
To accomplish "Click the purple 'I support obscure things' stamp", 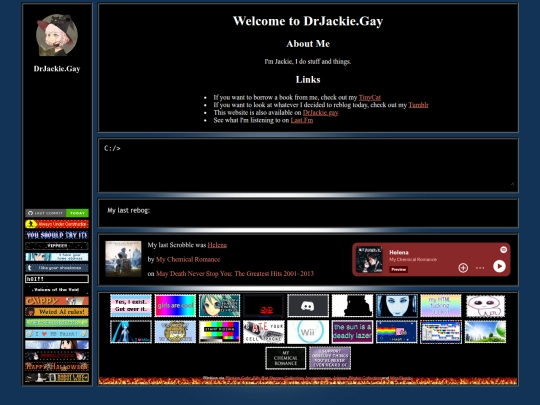I will (x=330, y=358).
